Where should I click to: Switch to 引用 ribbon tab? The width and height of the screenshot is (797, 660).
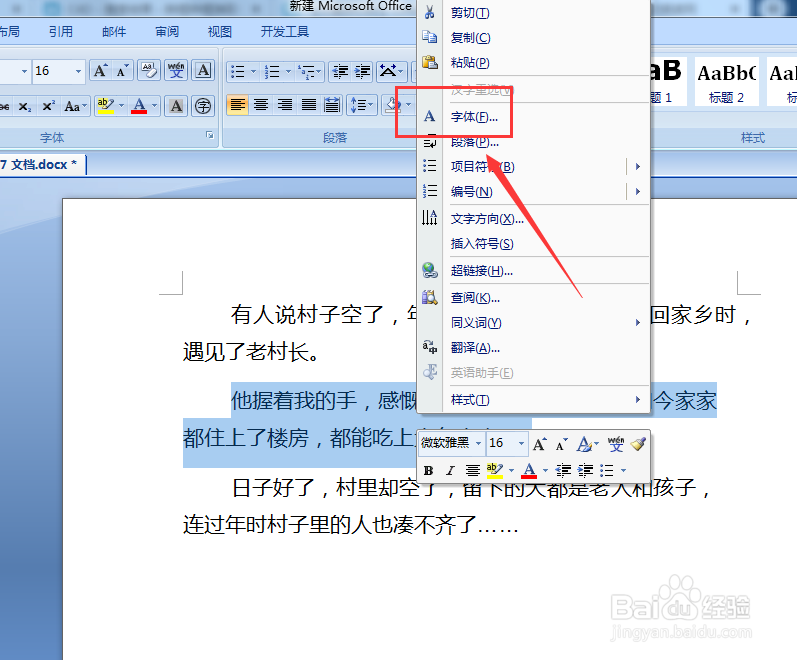point(60,32)
